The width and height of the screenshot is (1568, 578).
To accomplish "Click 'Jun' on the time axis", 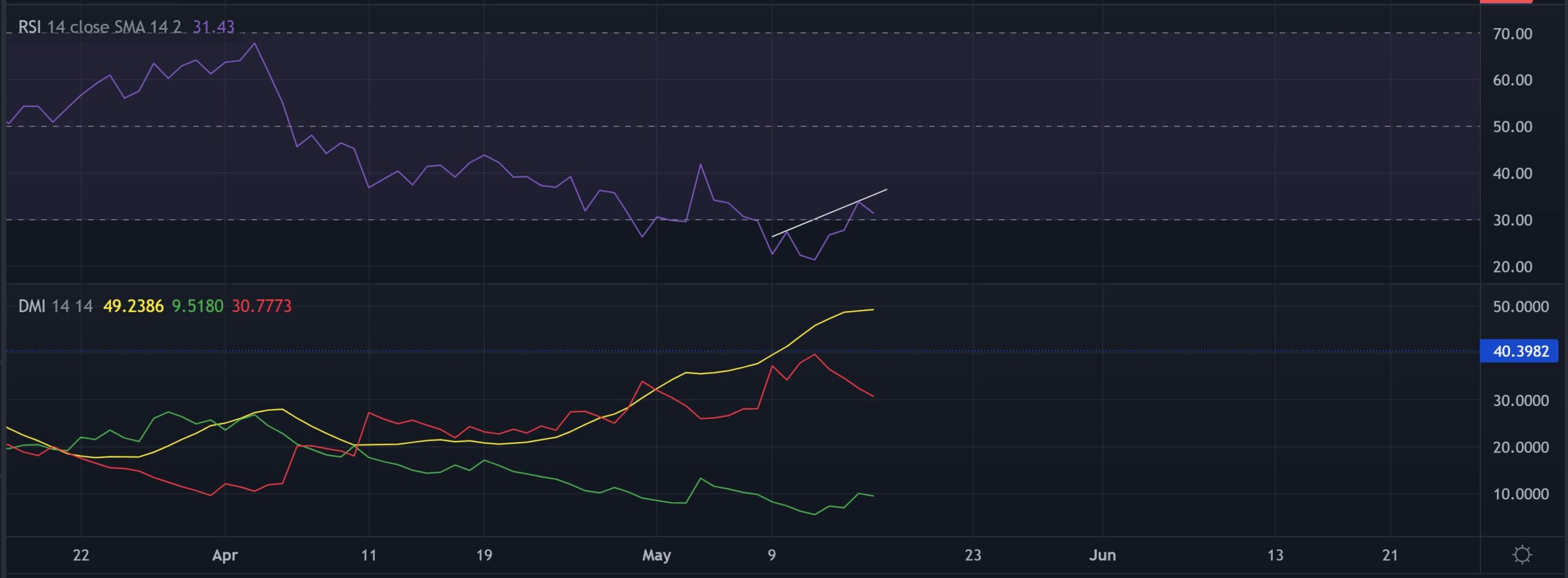I will pyautogui.click(x=1105, y=555).
